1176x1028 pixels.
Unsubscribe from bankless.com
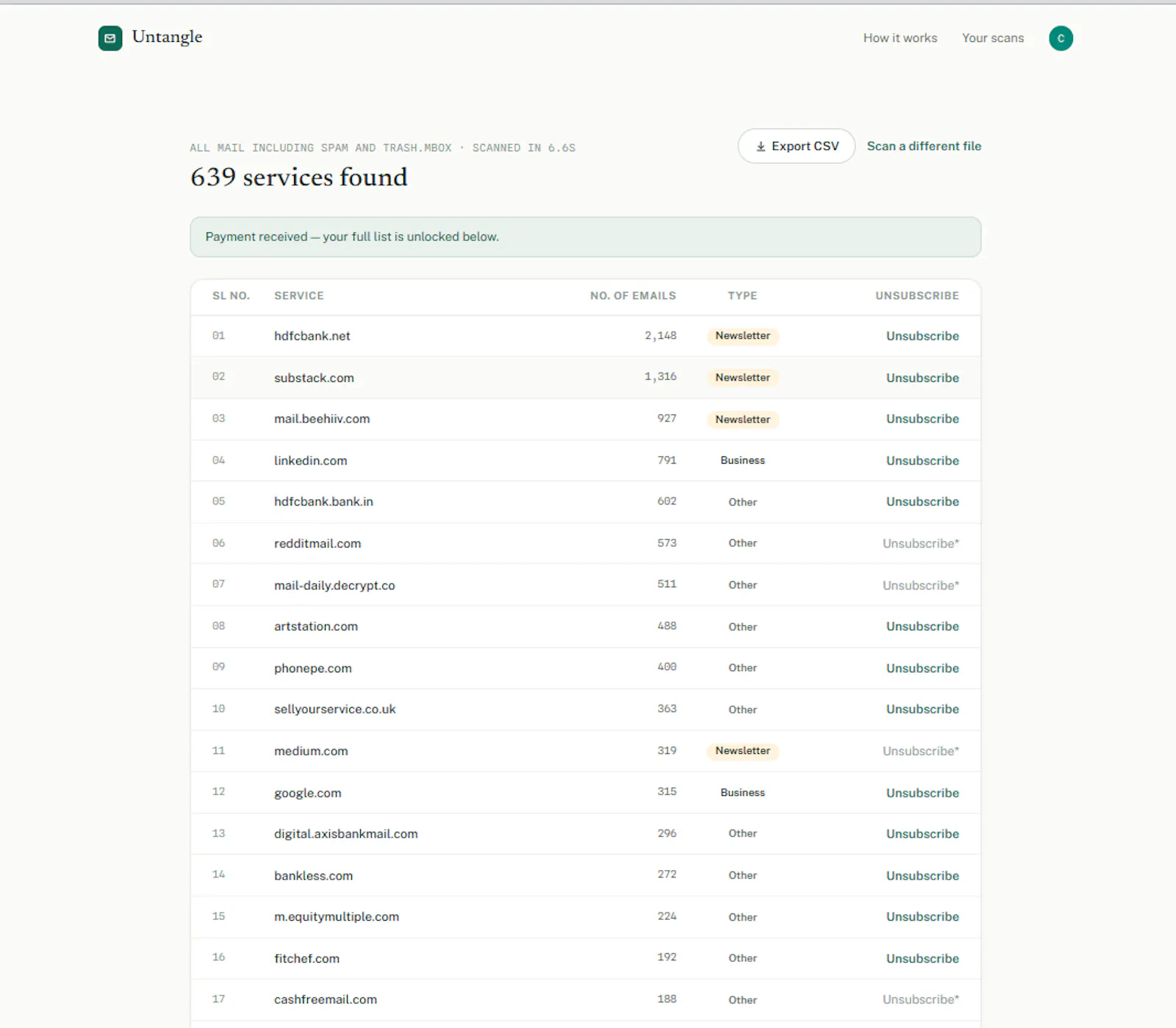point(922,876)
